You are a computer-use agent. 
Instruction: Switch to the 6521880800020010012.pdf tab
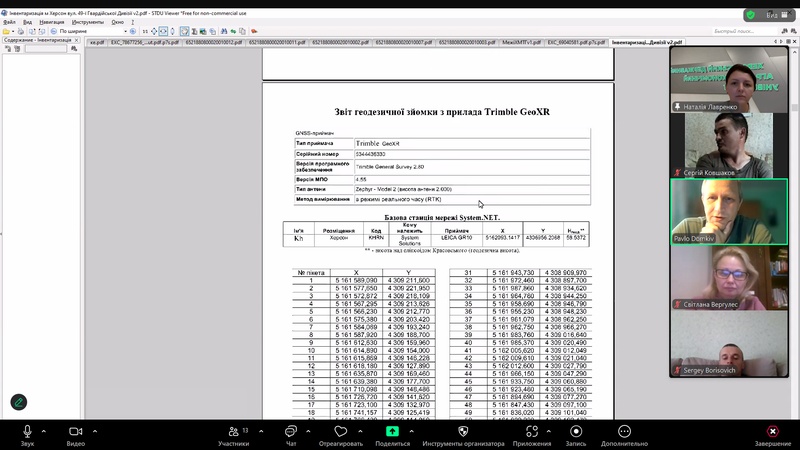213,42
